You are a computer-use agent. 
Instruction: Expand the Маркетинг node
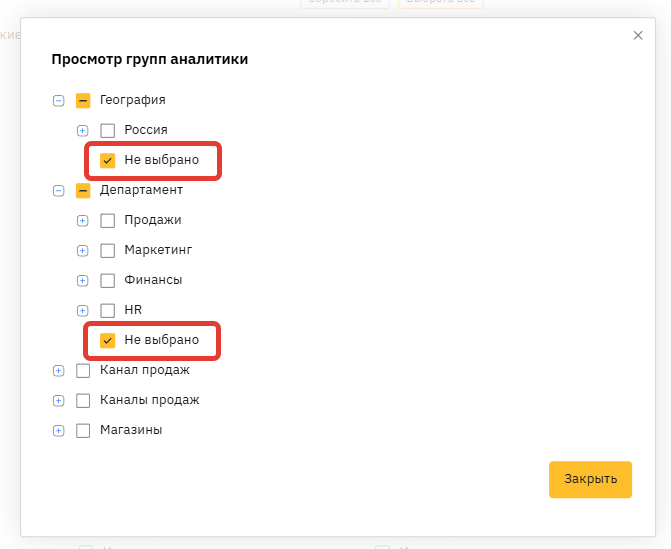pos(83,250)
